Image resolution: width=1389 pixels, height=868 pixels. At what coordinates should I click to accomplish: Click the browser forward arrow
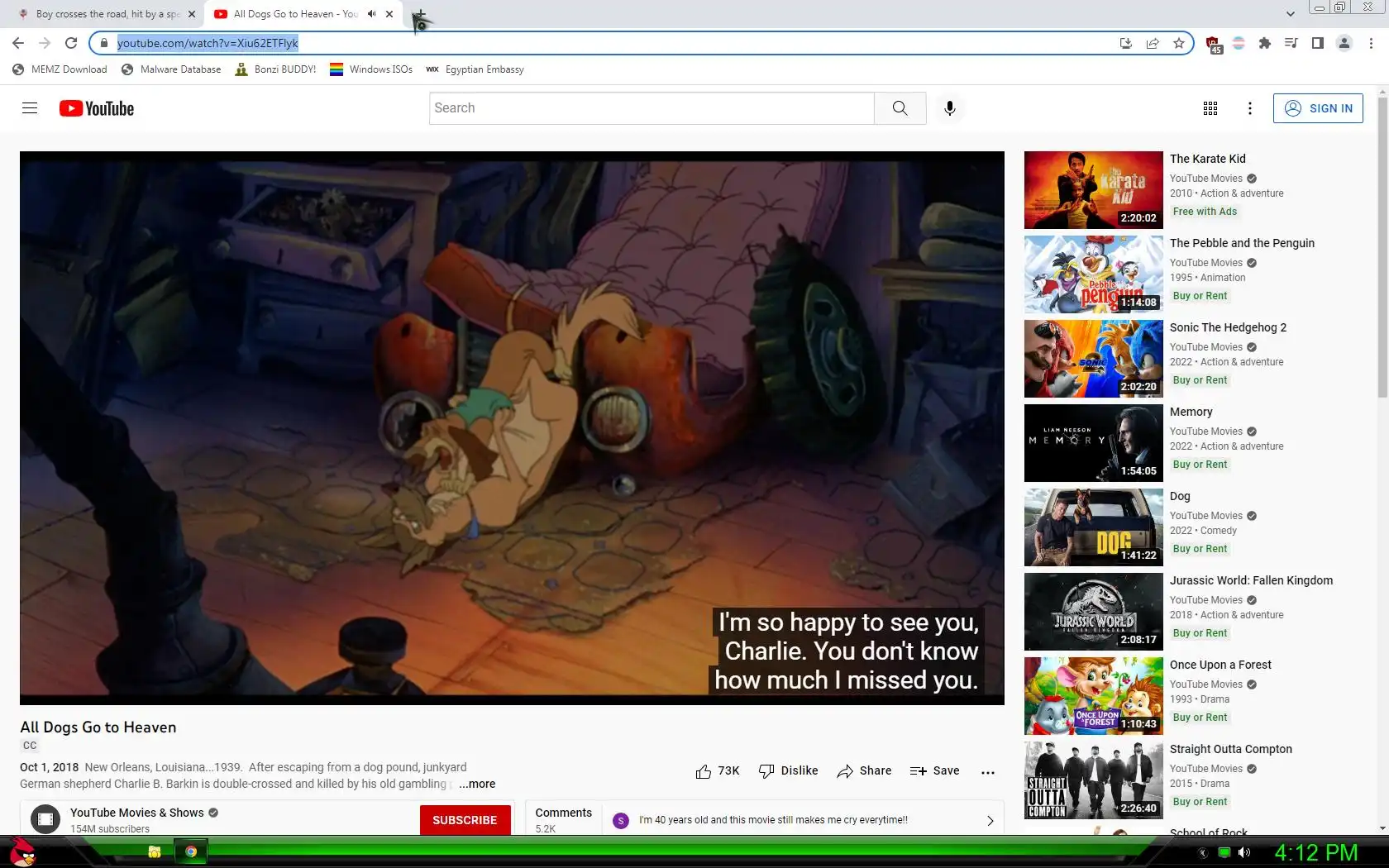coord(45,43)
